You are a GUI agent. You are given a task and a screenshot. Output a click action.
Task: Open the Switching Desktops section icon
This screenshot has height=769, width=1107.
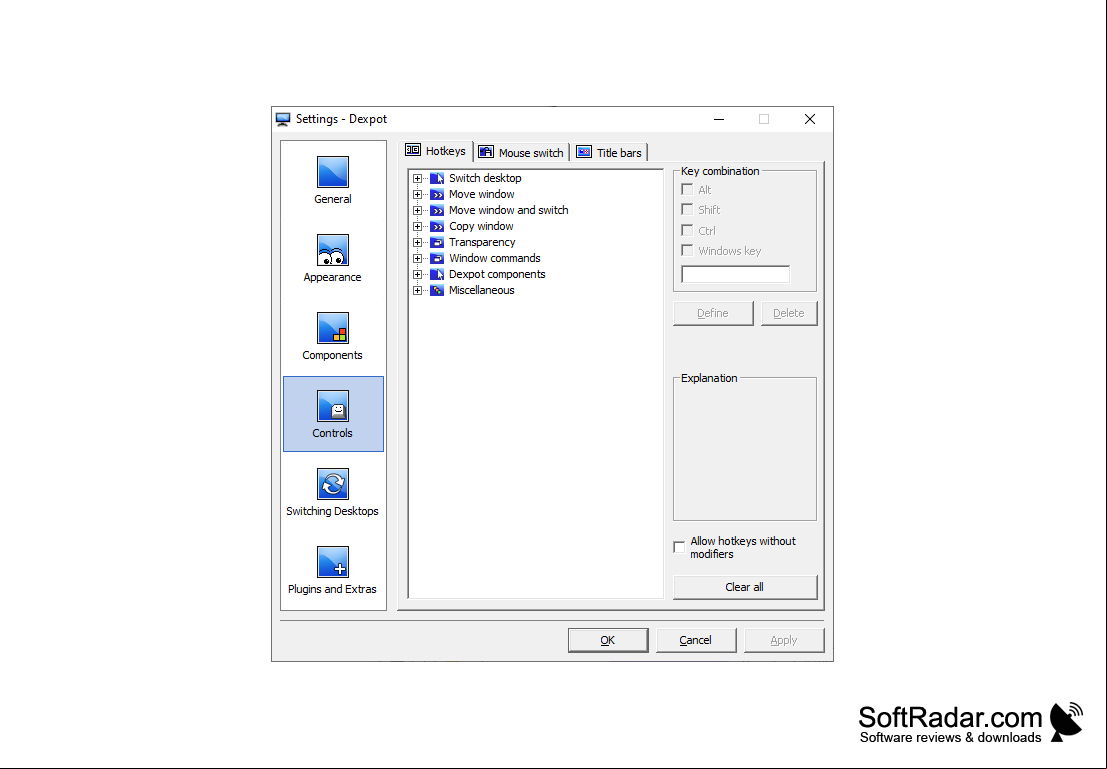pyautogui.click(x=333, y=484)
